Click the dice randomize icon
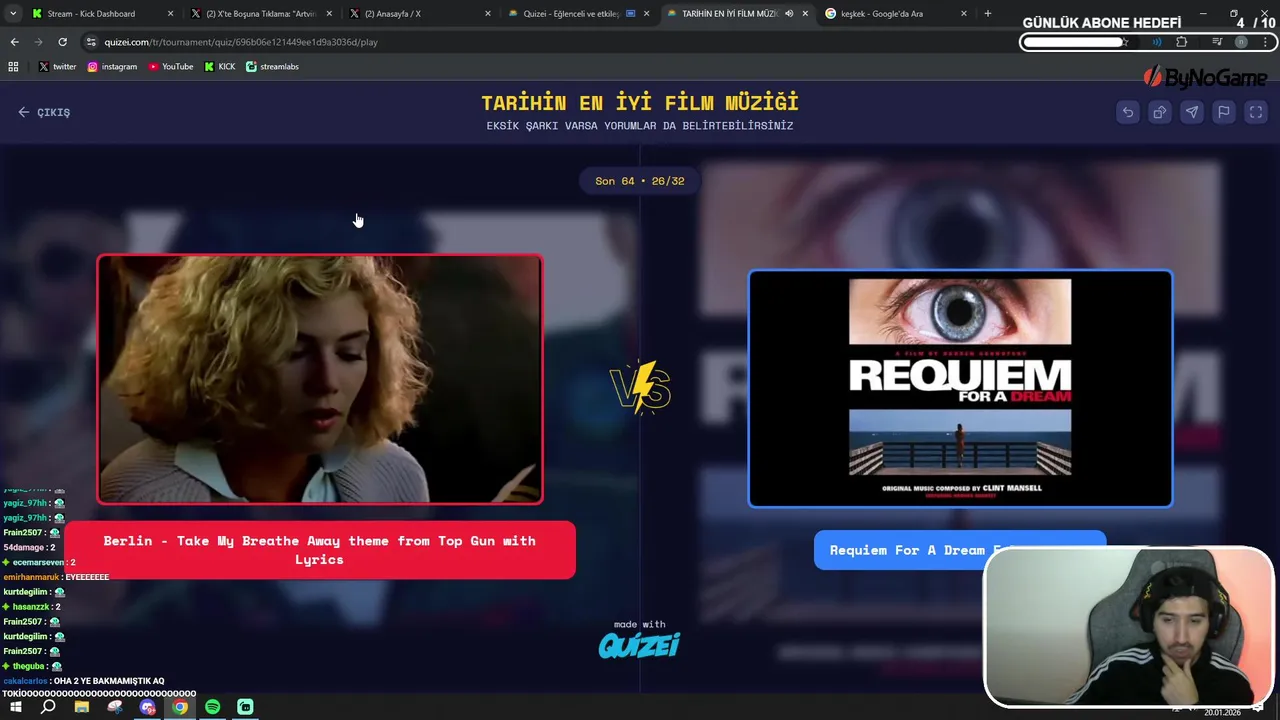This screenshot has height=720, width=1280. (x=1160, y=112)
